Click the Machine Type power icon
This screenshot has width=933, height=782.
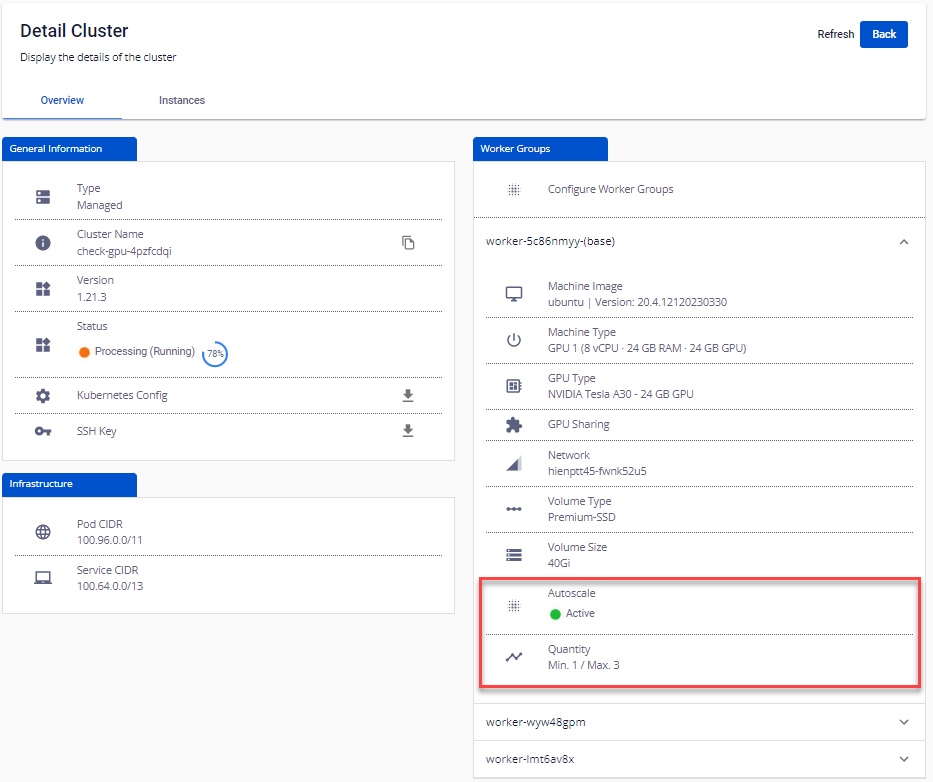[514, 340]
